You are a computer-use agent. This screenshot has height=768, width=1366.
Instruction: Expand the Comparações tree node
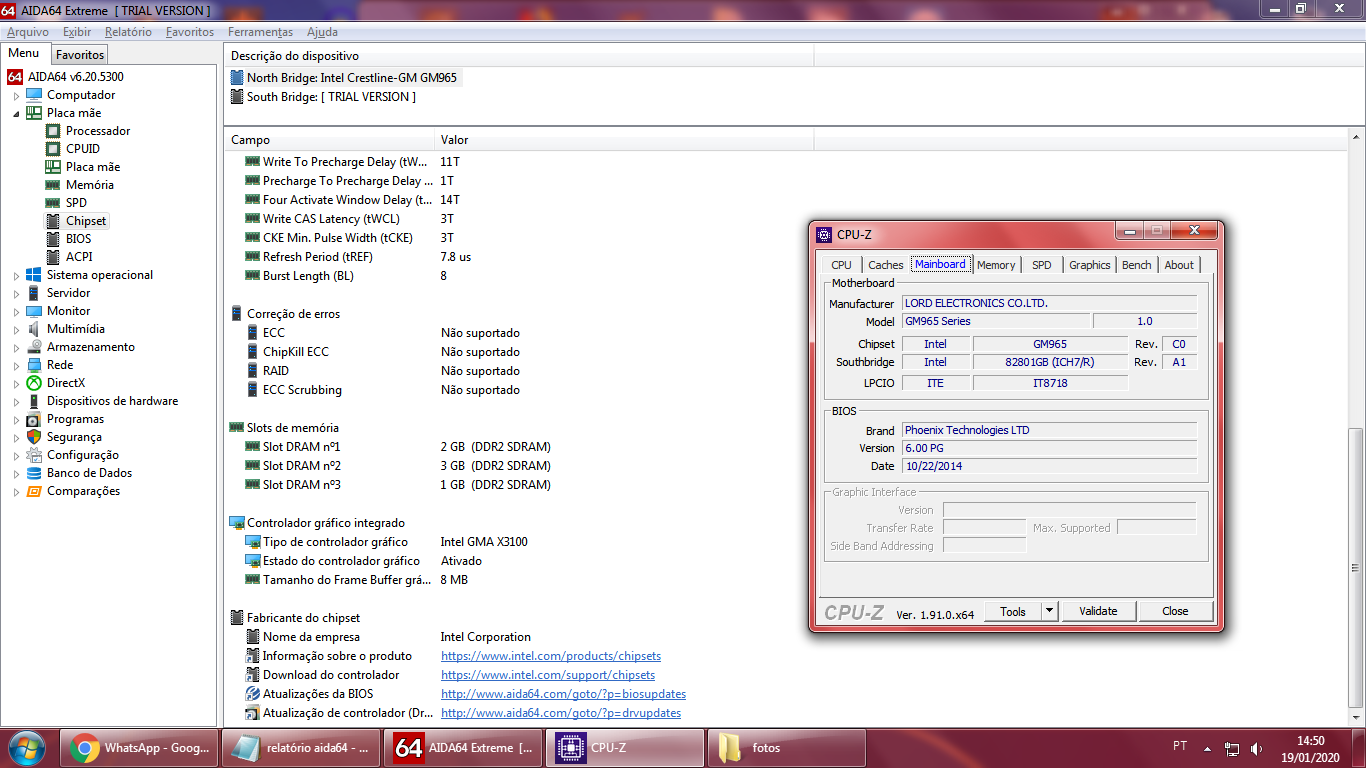coord(16,492)
